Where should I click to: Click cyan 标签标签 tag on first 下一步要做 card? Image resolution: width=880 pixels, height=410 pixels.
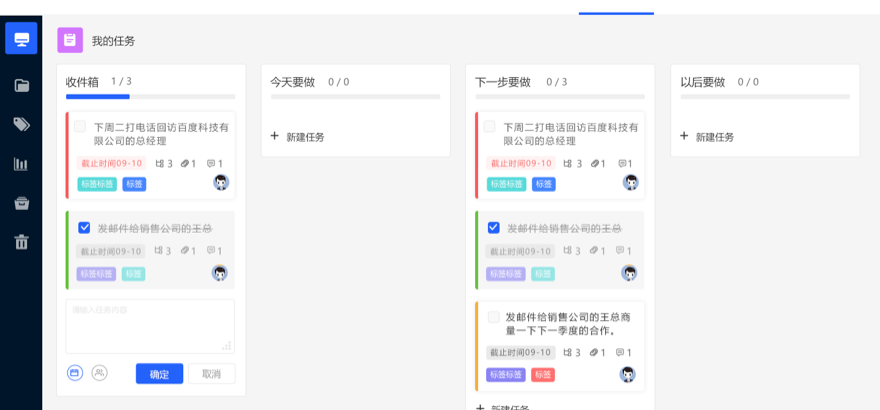click(x=506, y=184)
